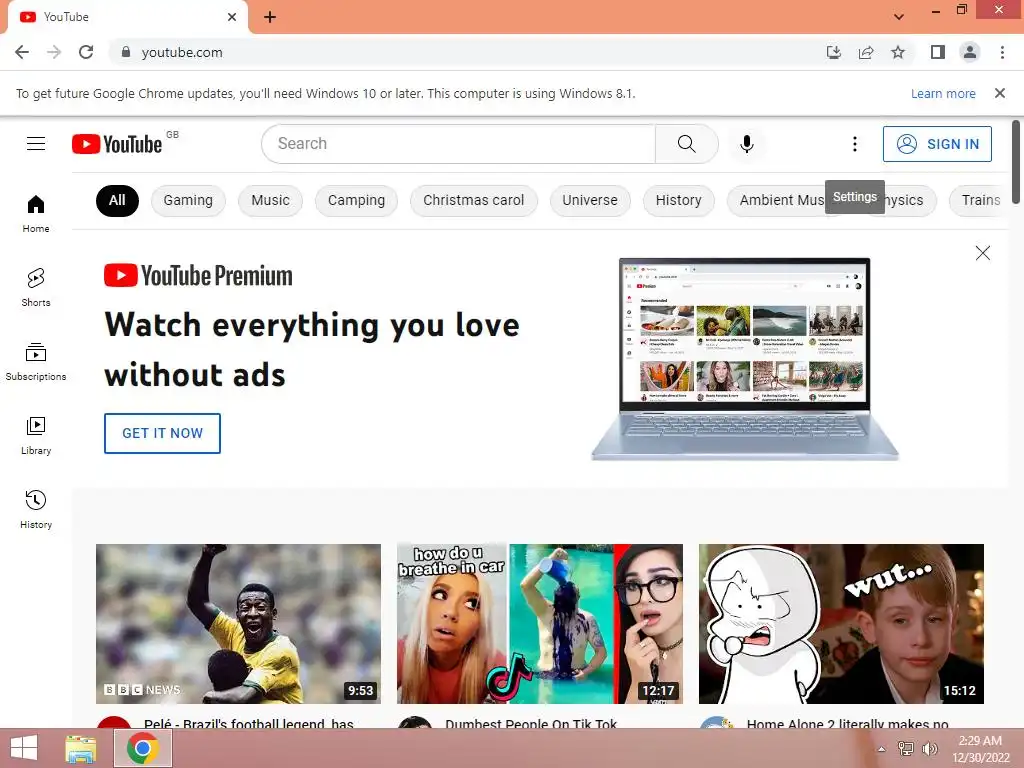1024x768 pixels.
Task: Select the Camping filter chip
Action: click(357, 200)
